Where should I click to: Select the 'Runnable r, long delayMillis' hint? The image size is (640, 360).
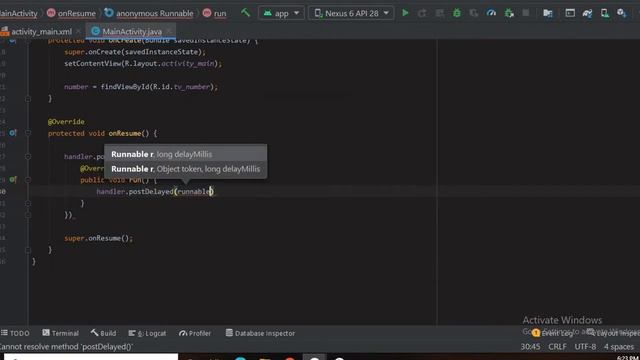point(186,154)
